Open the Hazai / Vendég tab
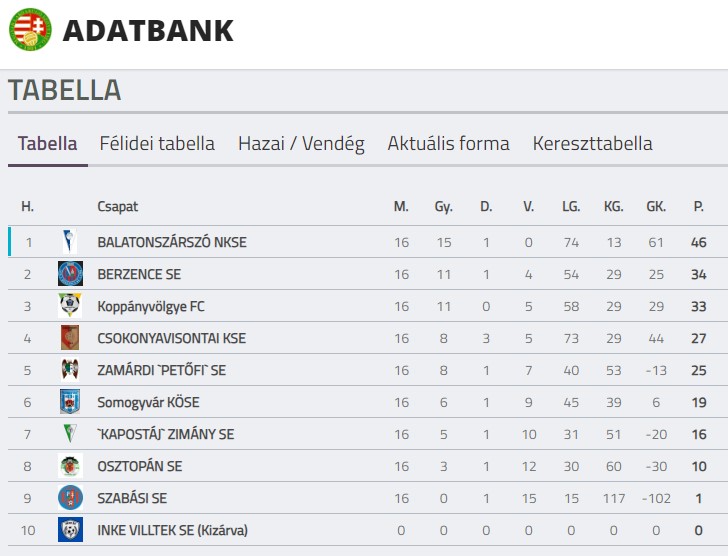Screen dimensions: 728x556 (301, 143)
